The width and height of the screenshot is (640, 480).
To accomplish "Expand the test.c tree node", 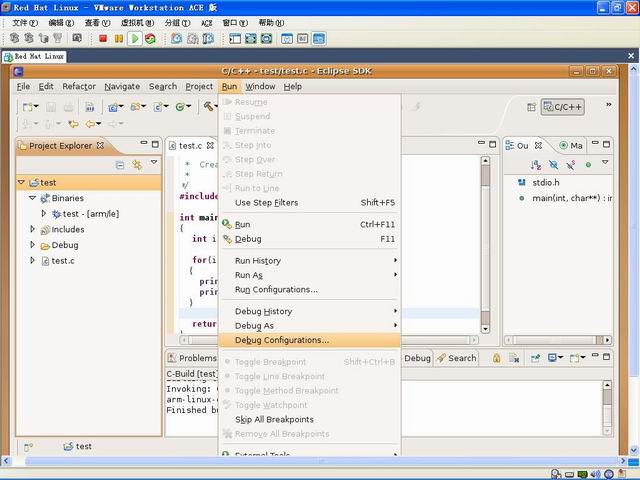I will pos(32,260).
